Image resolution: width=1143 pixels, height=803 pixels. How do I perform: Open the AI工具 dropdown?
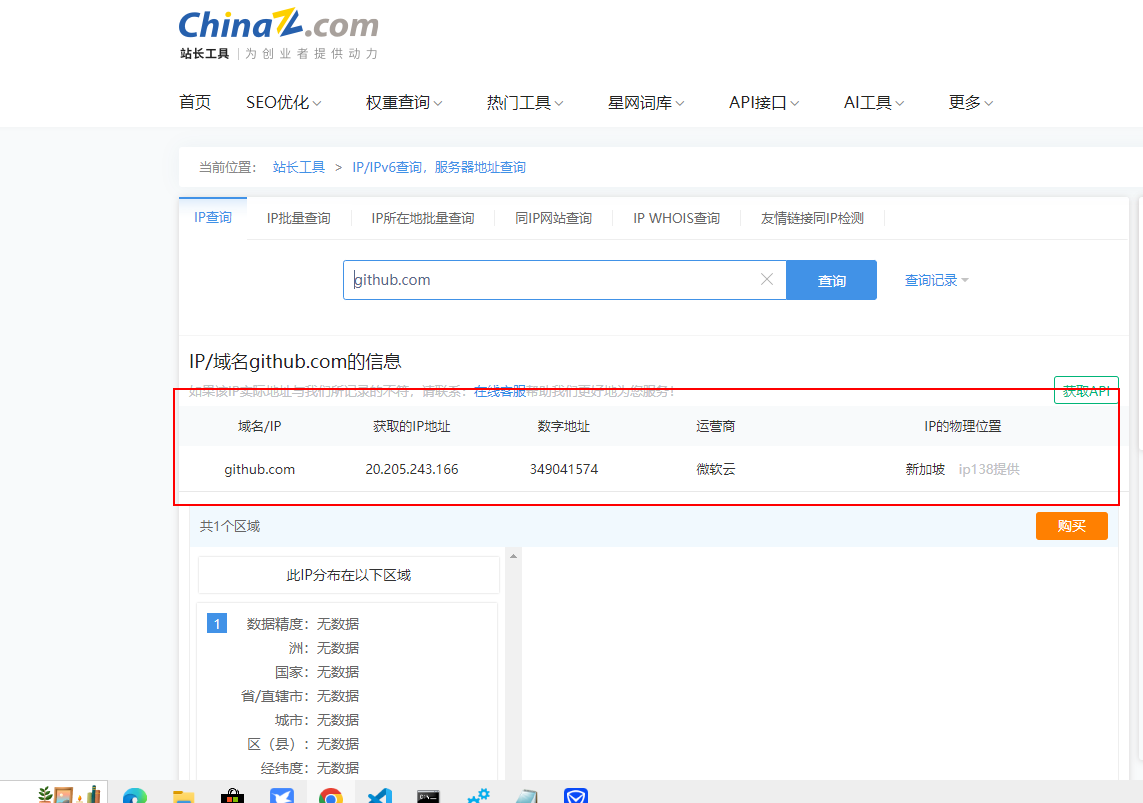872,101
